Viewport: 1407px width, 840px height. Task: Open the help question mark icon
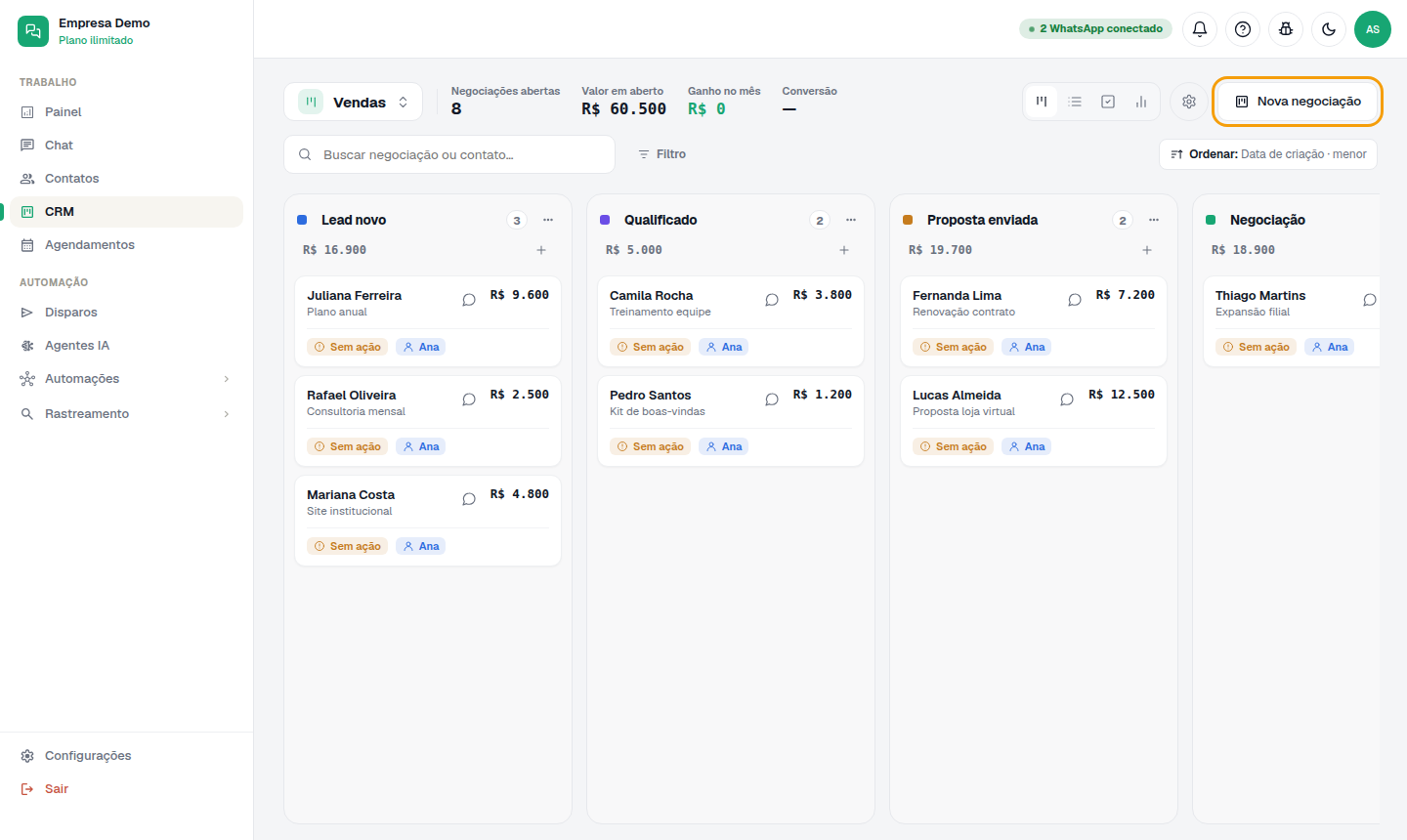1243,29
